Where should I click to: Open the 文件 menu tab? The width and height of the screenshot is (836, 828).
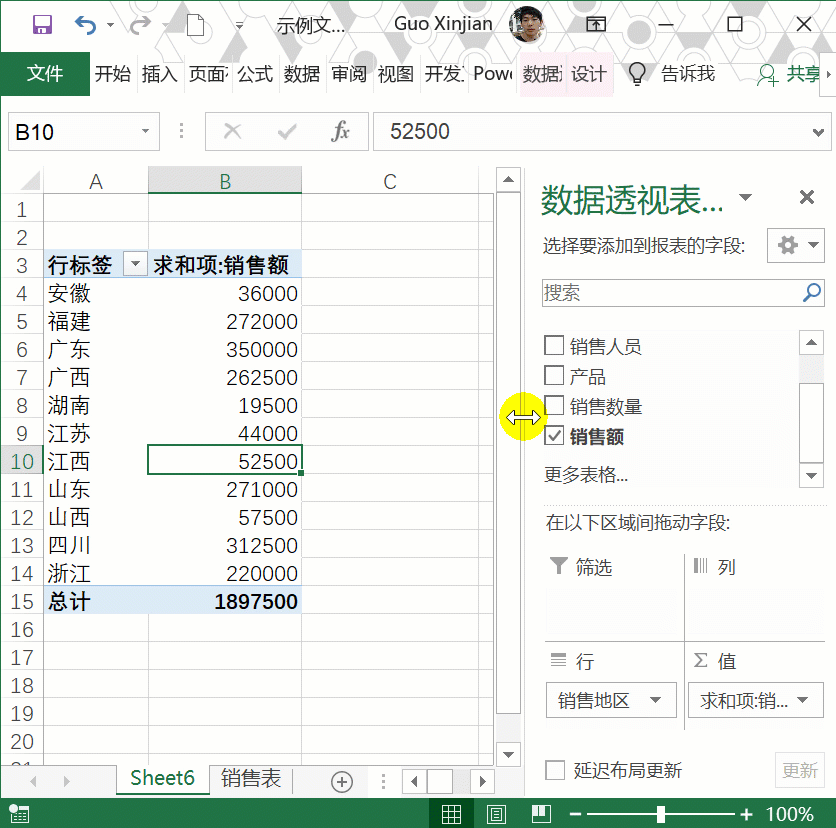(45, 74)
